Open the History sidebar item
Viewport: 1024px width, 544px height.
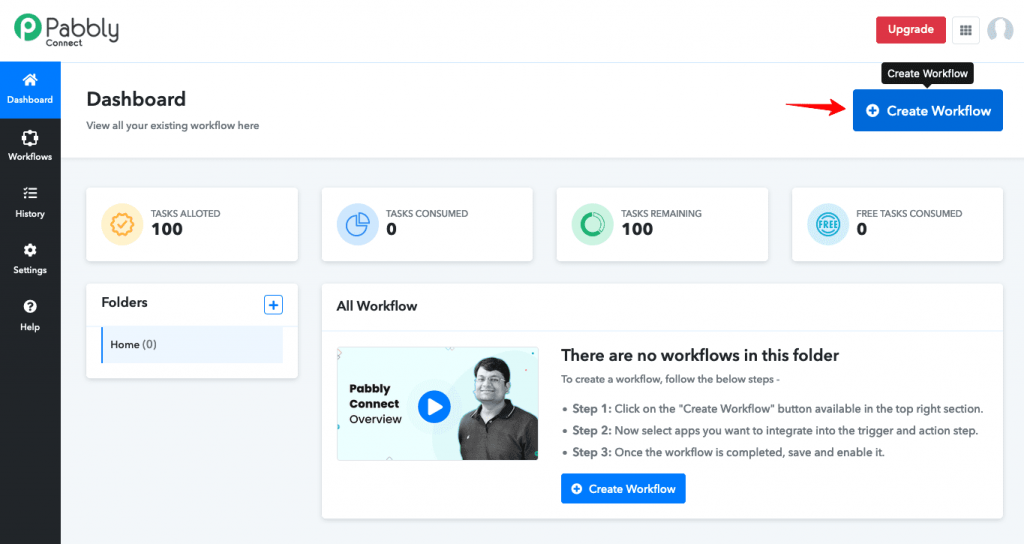pos(30,202)
